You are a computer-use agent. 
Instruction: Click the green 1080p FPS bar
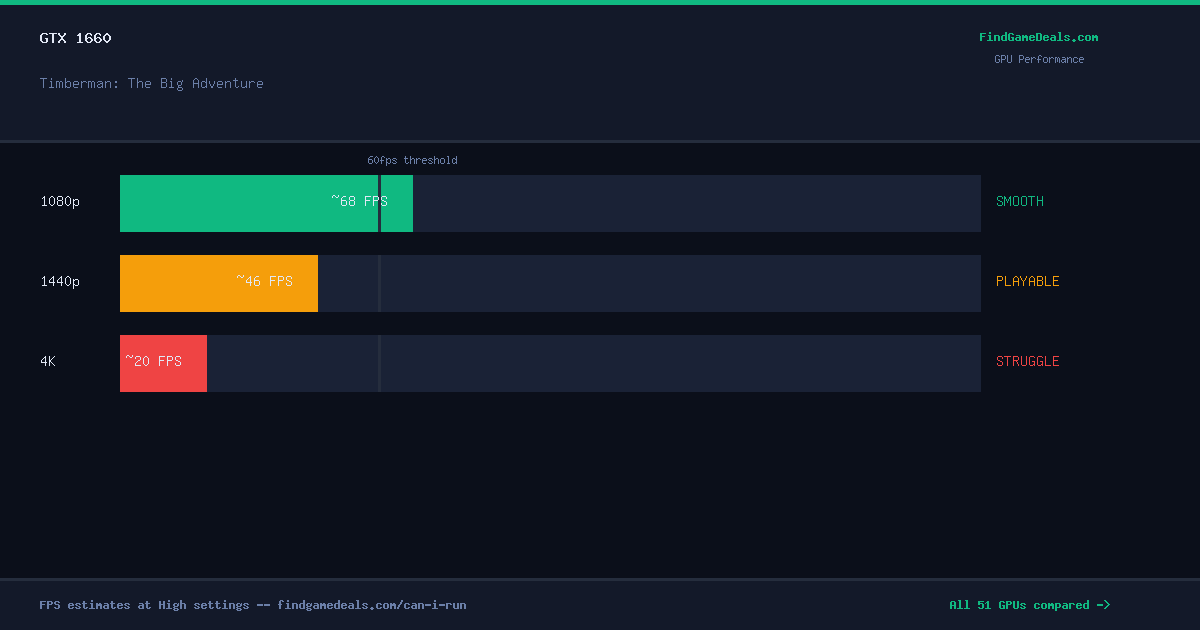coord(266,203)
